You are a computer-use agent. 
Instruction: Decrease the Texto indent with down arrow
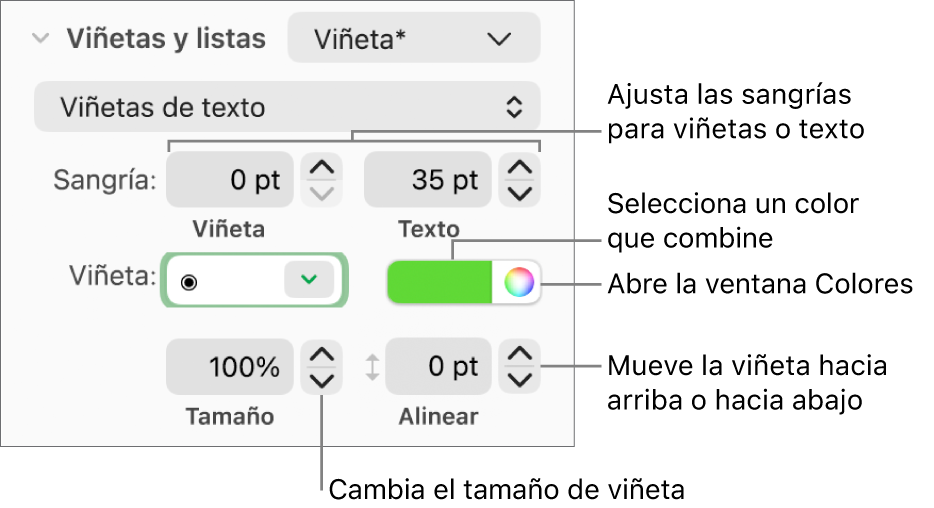pos(520,192)
